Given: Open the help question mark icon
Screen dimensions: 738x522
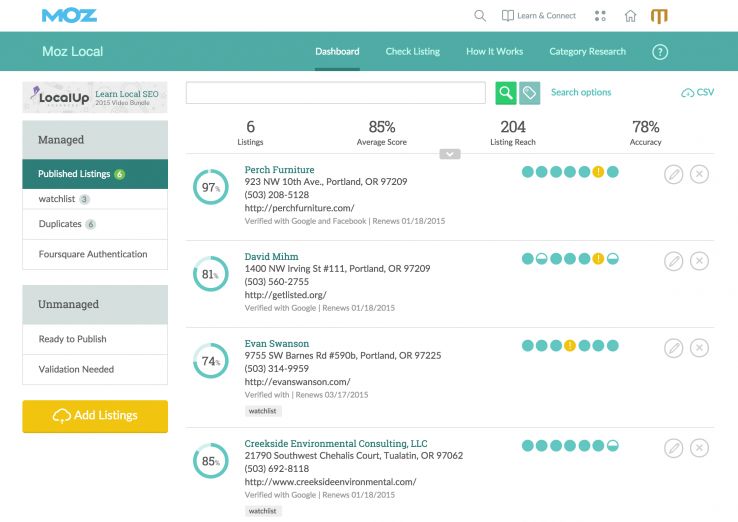Looking at the screenshot, I should (x=660, y=52).
